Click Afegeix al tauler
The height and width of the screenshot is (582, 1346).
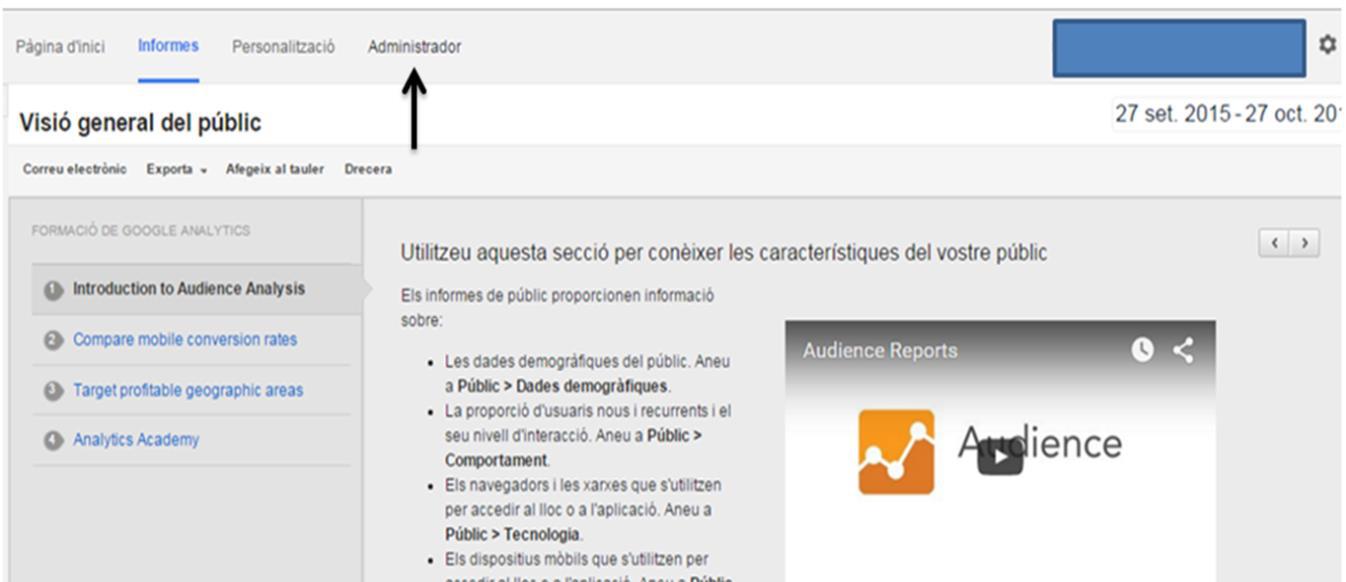pyautogui.click(x=275, y=169)
